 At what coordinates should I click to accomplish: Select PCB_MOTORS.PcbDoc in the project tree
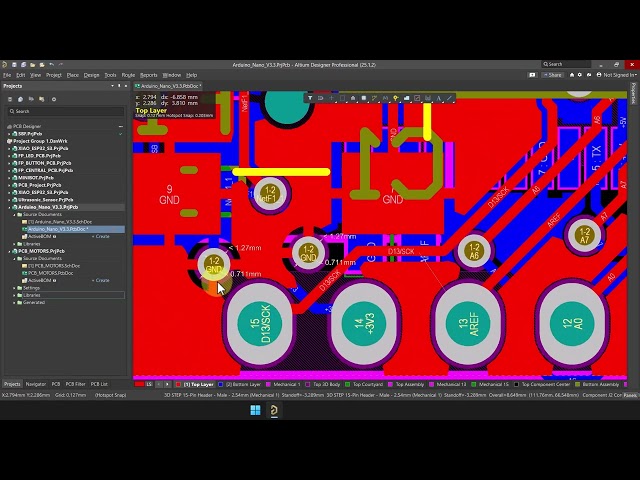51,273
